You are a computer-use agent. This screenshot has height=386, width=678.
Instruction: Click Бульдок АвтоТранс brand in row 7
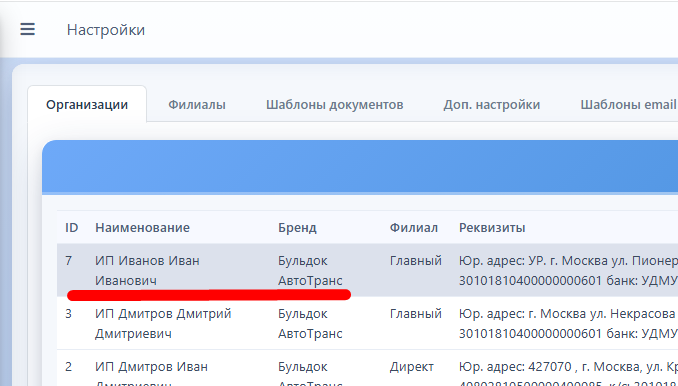310,271
